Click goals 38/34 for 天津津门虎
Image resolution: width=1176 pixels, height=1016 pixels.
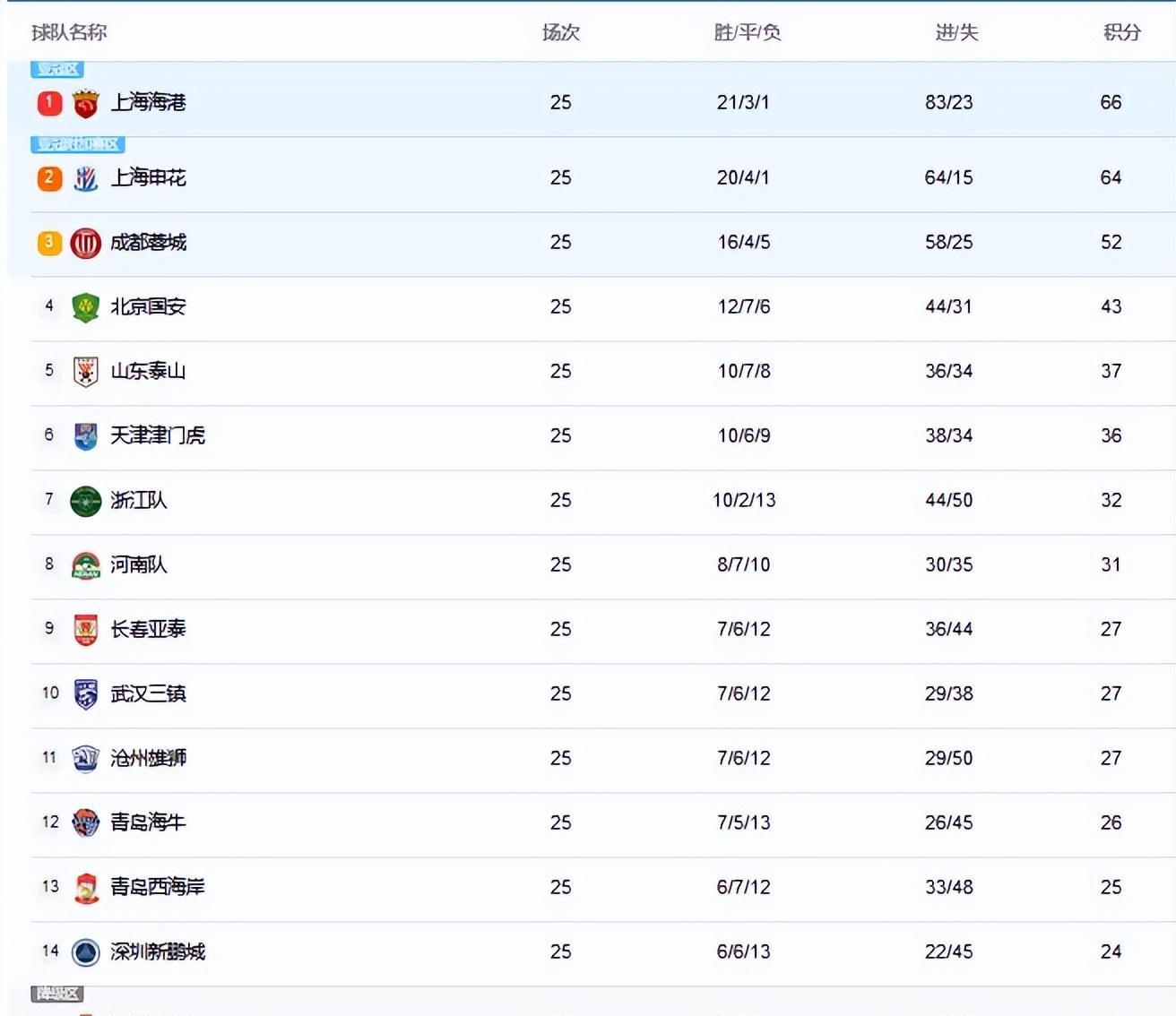pyautogui.click(x=949, y=435)
